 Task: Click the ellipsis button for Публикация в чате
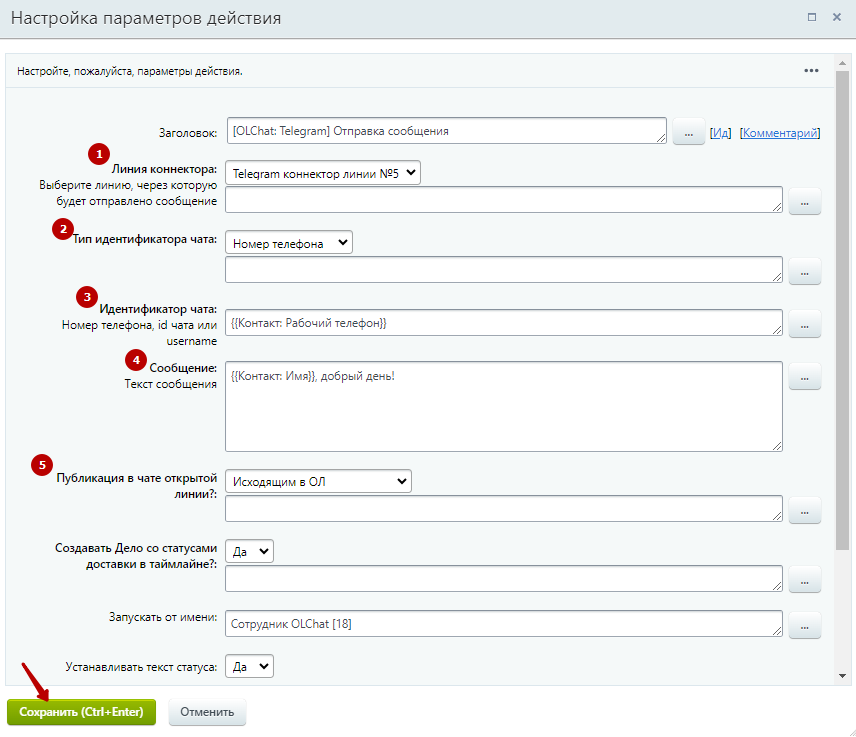point(804,510)
